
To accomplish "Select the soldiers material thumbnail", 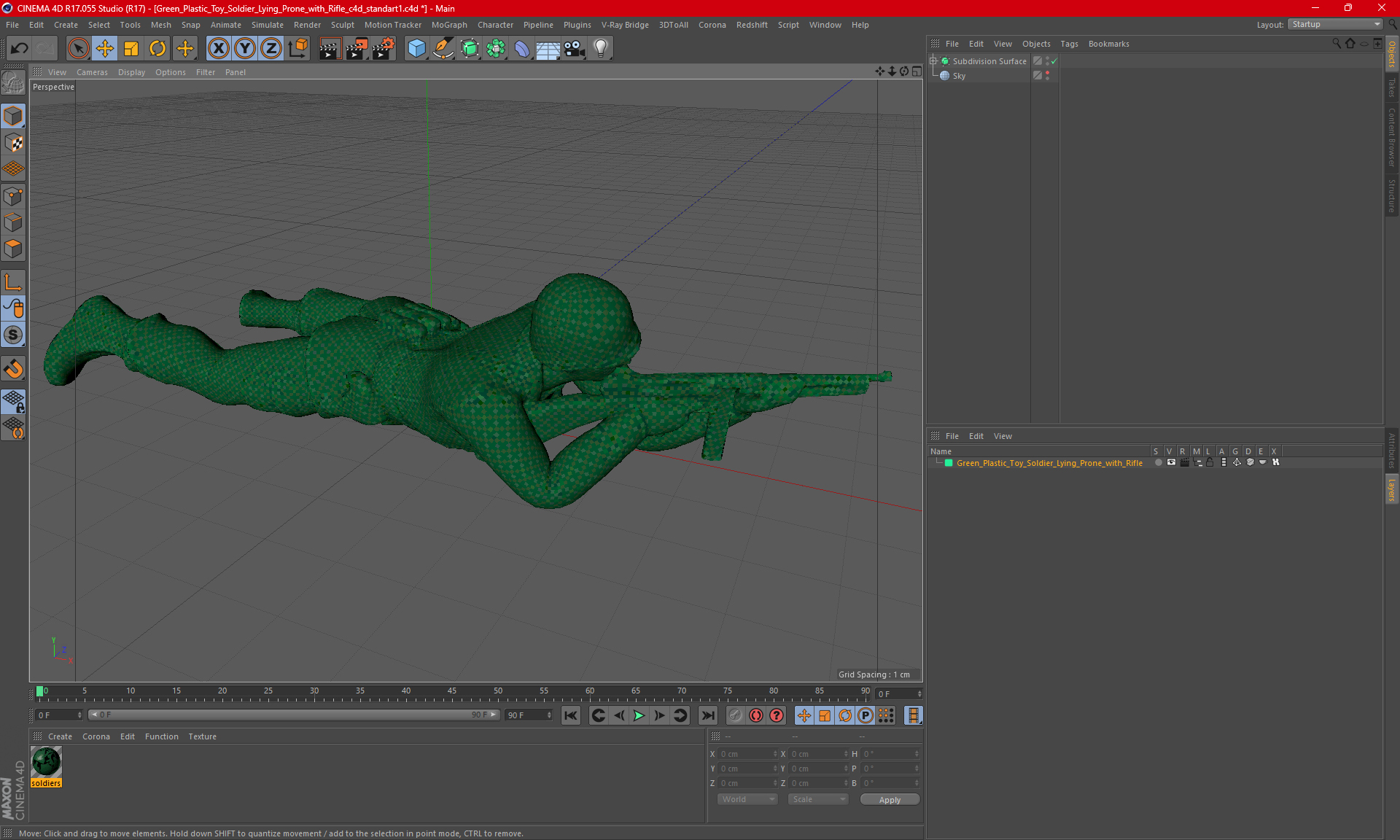I will (x=46, y=763).
